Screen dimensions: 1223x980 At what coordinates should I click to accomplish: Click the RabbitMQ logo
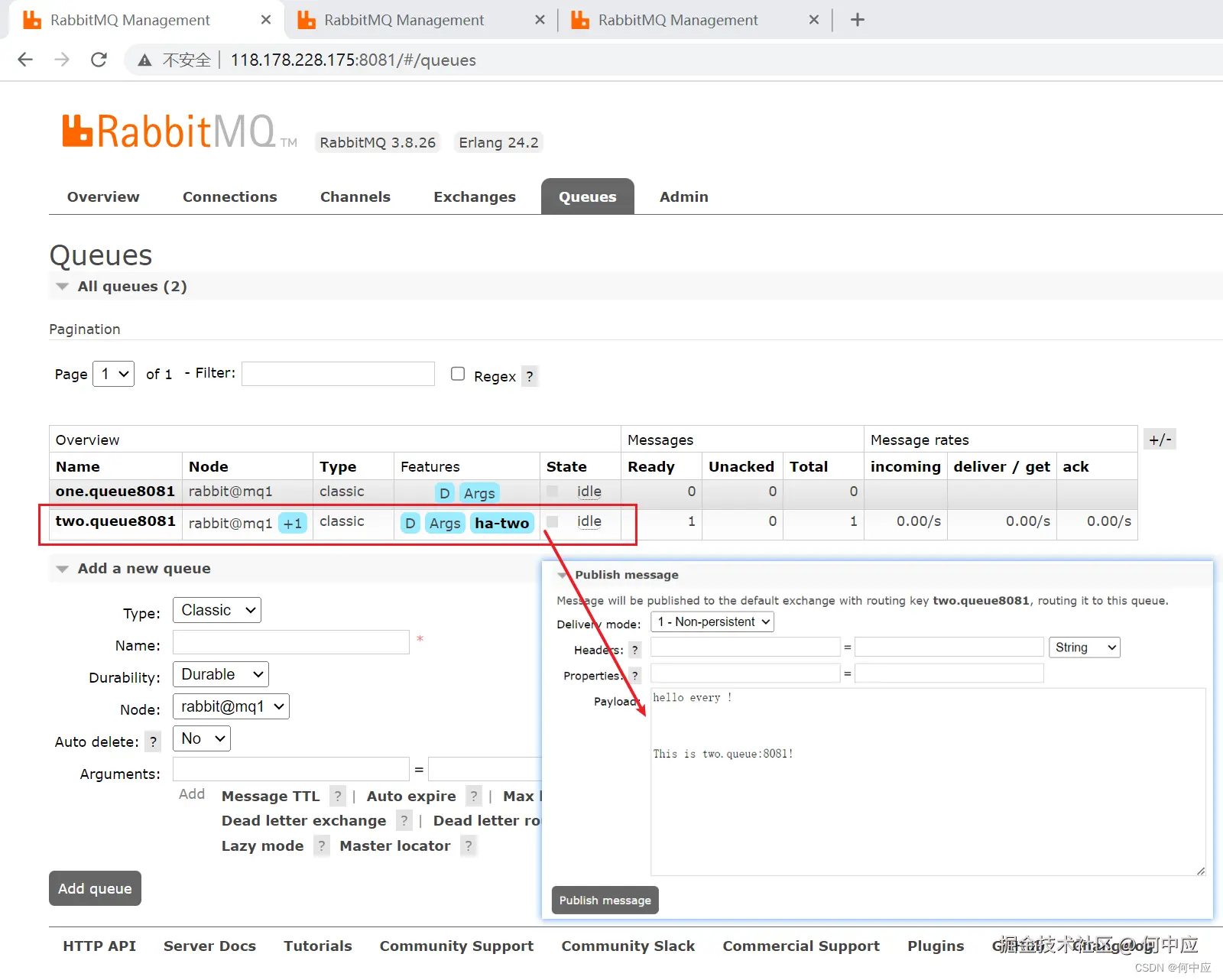pos(180,131)
